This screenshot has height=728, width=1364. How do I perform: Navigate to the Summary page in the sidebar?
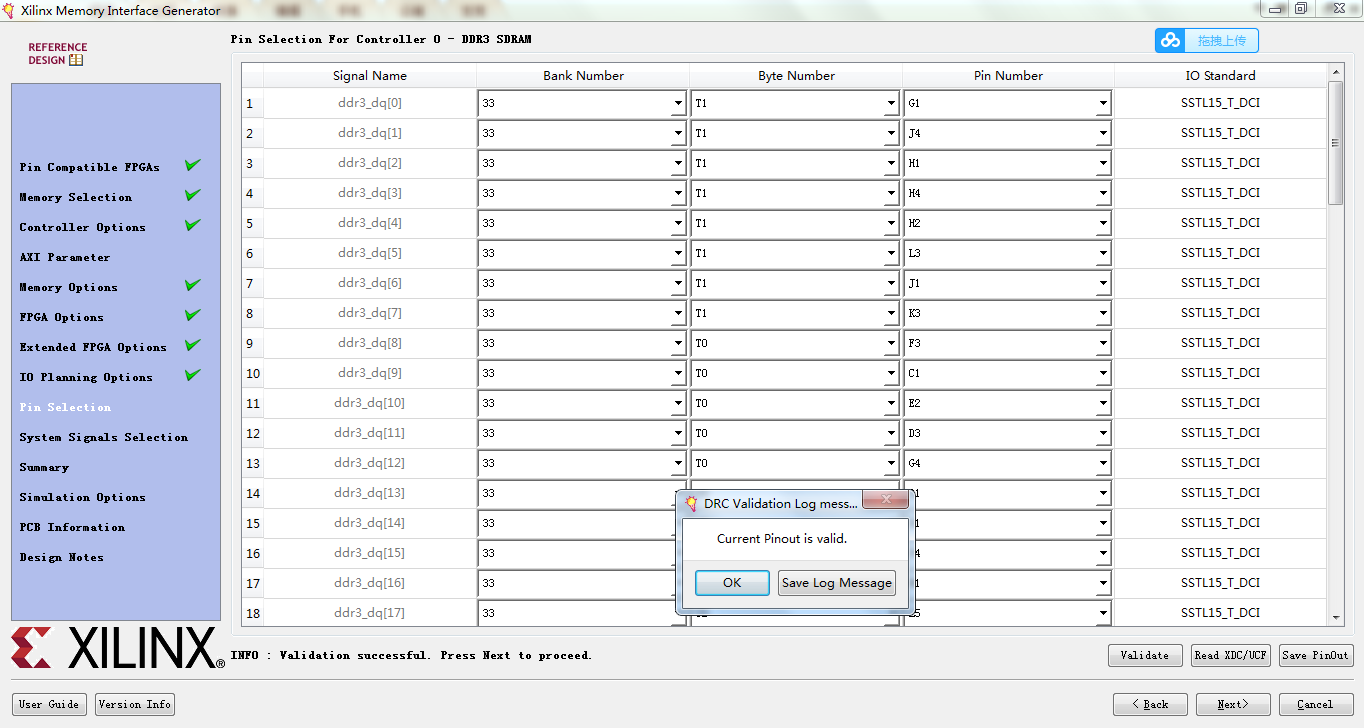click(45, 467)
